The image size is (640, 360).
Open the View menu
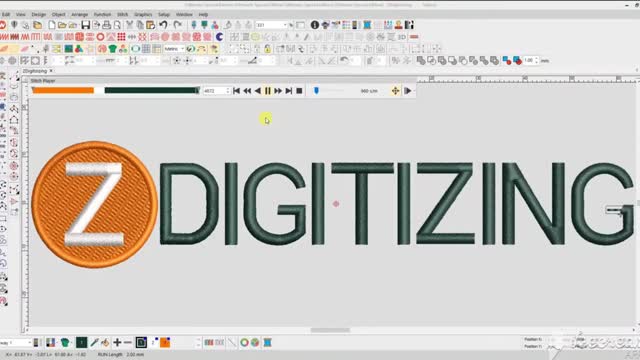coord(20,14)
